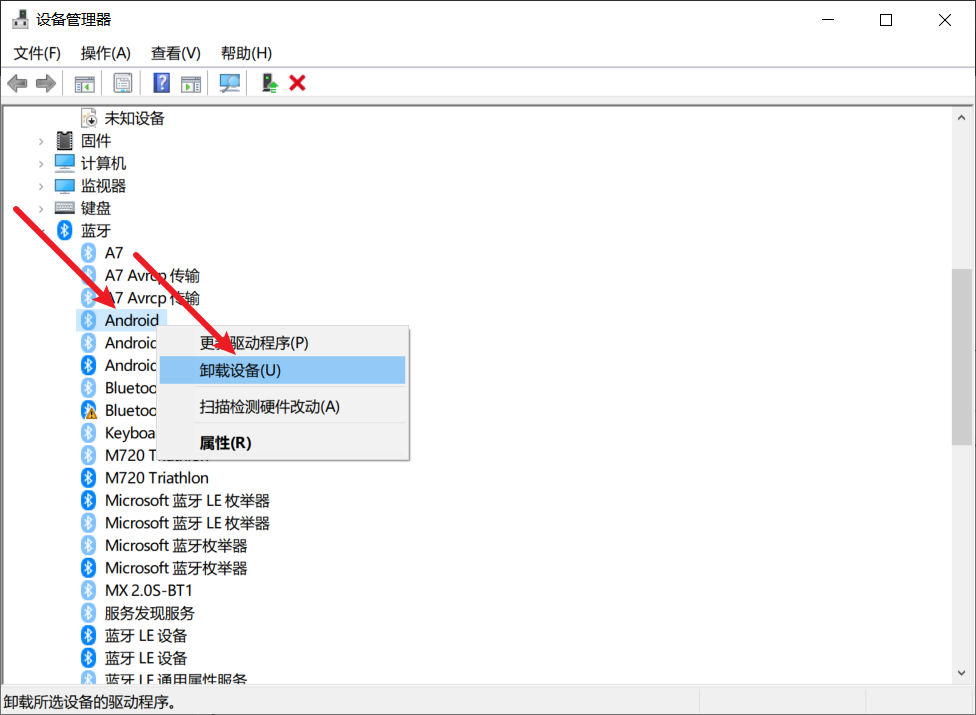Image resolution: width=976 pixels, height=715 pixels.
Task: Click the Forward arrow toolbar icon
Action: coord(46,83)
